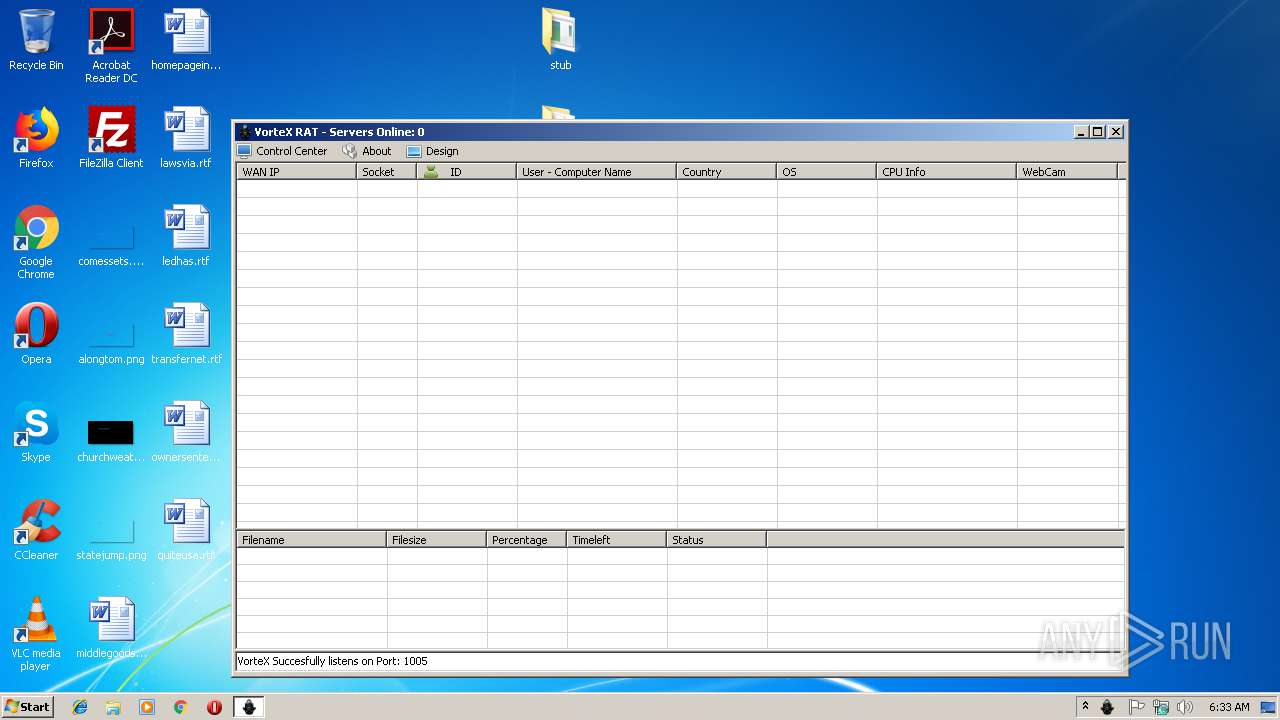This screenshot has height=720, width=1280.
Task: Click VorteX tray icon in notification area
Action: [1108, 707]
